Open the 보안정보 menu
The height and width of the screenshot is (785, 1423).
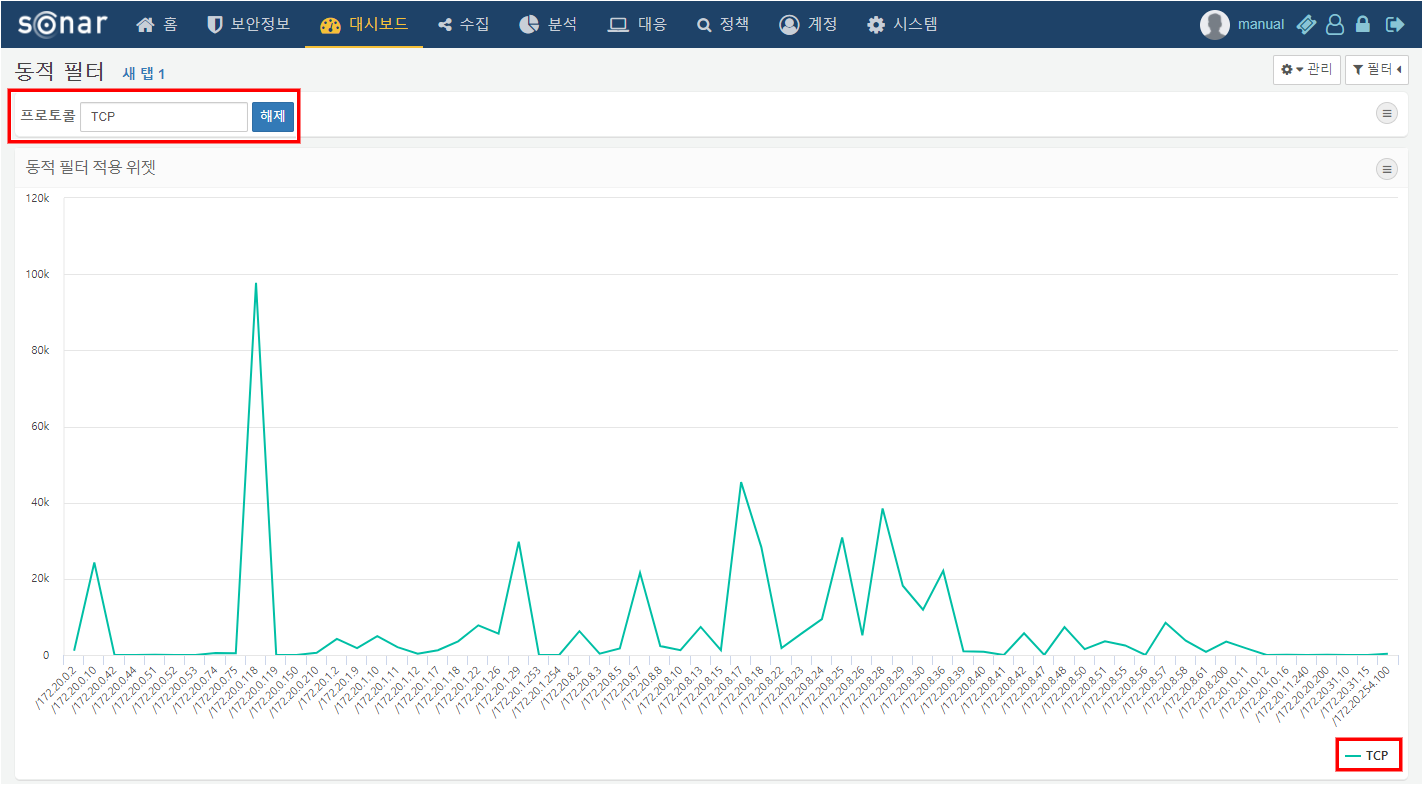click(248, 24)
